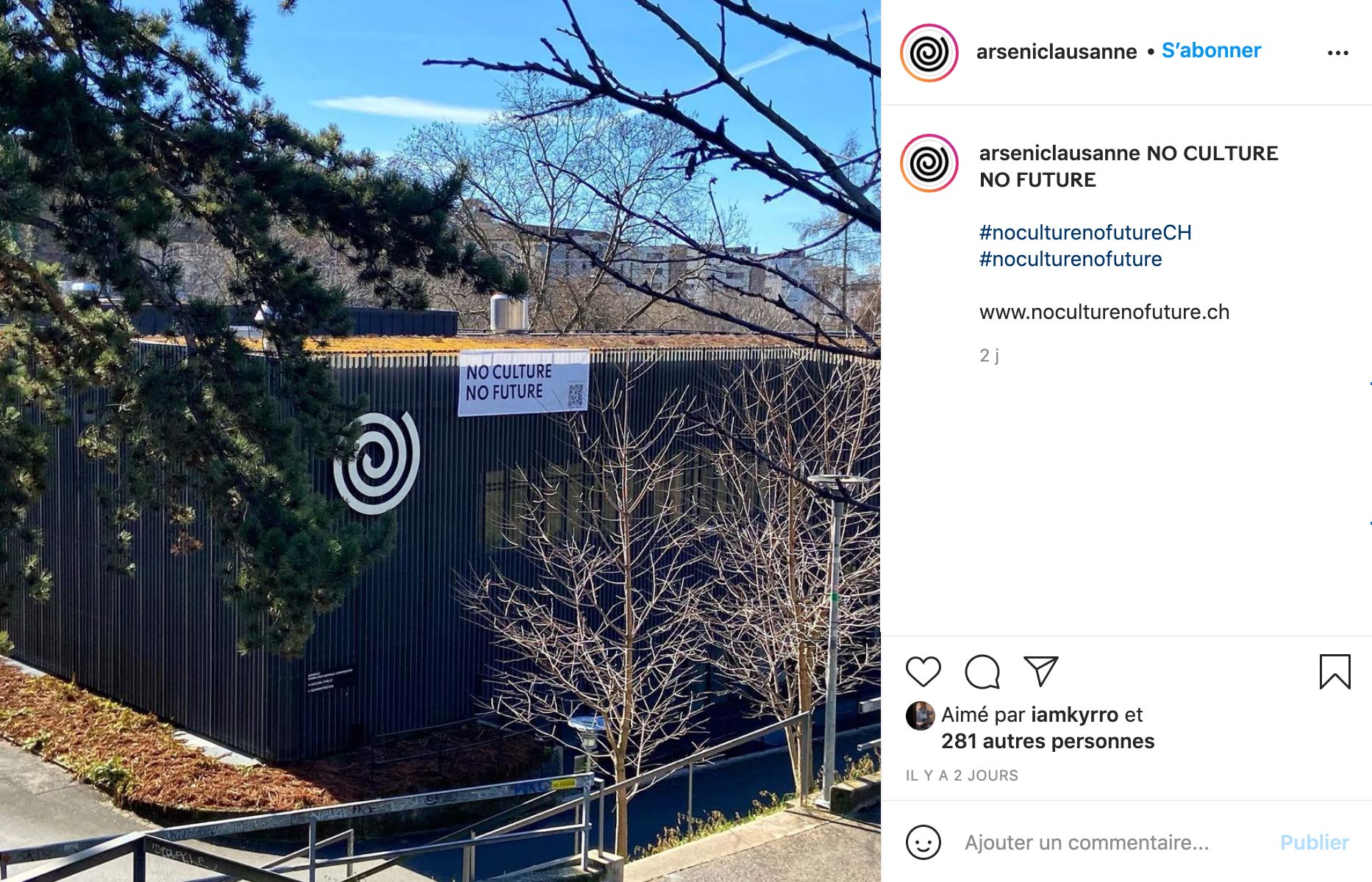Follow the account via S'abonner
The image size is (1372, 882).
(x=1211, y=51)
